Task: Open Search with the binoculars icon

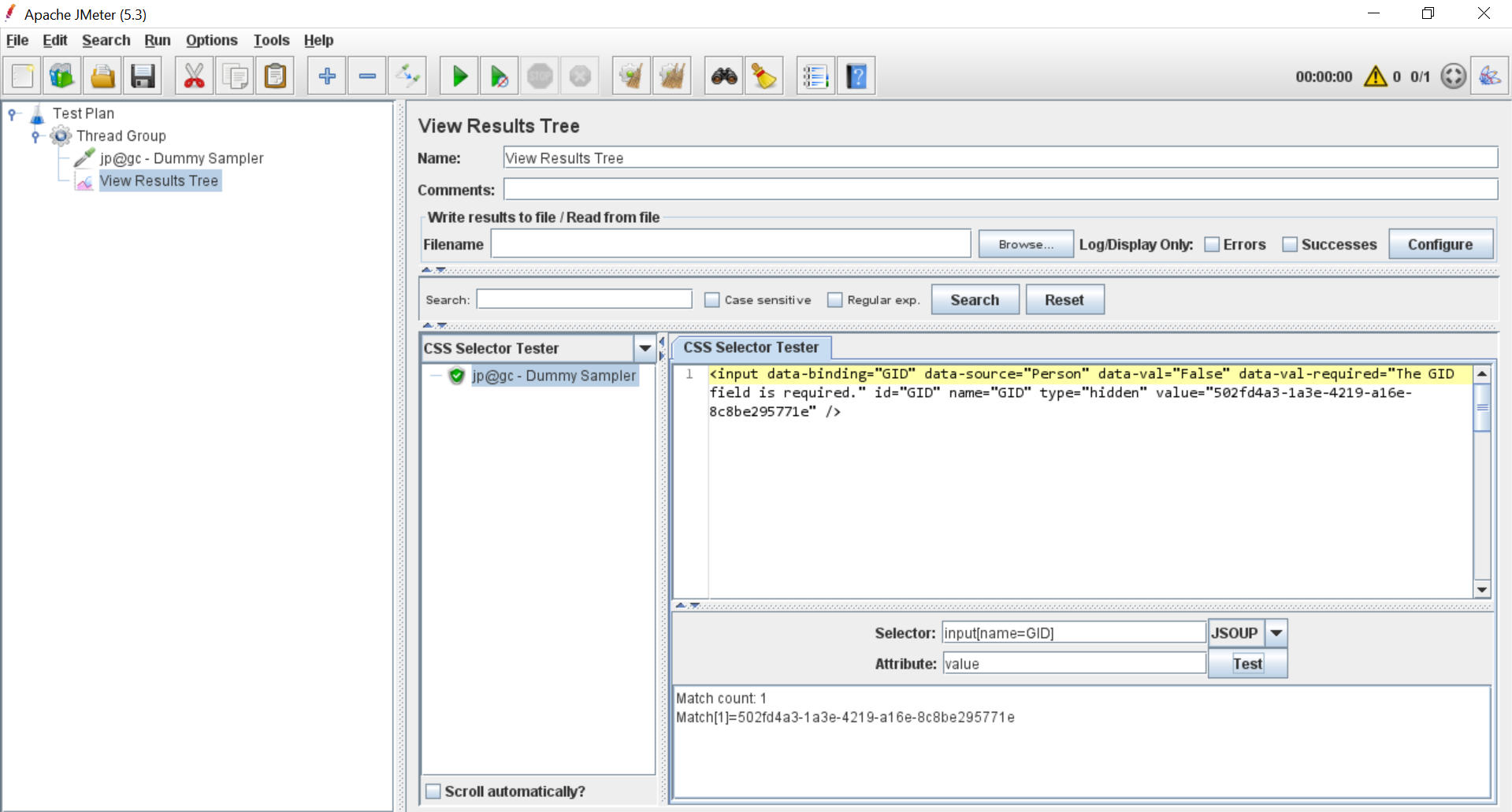Action: coord(724,76)
